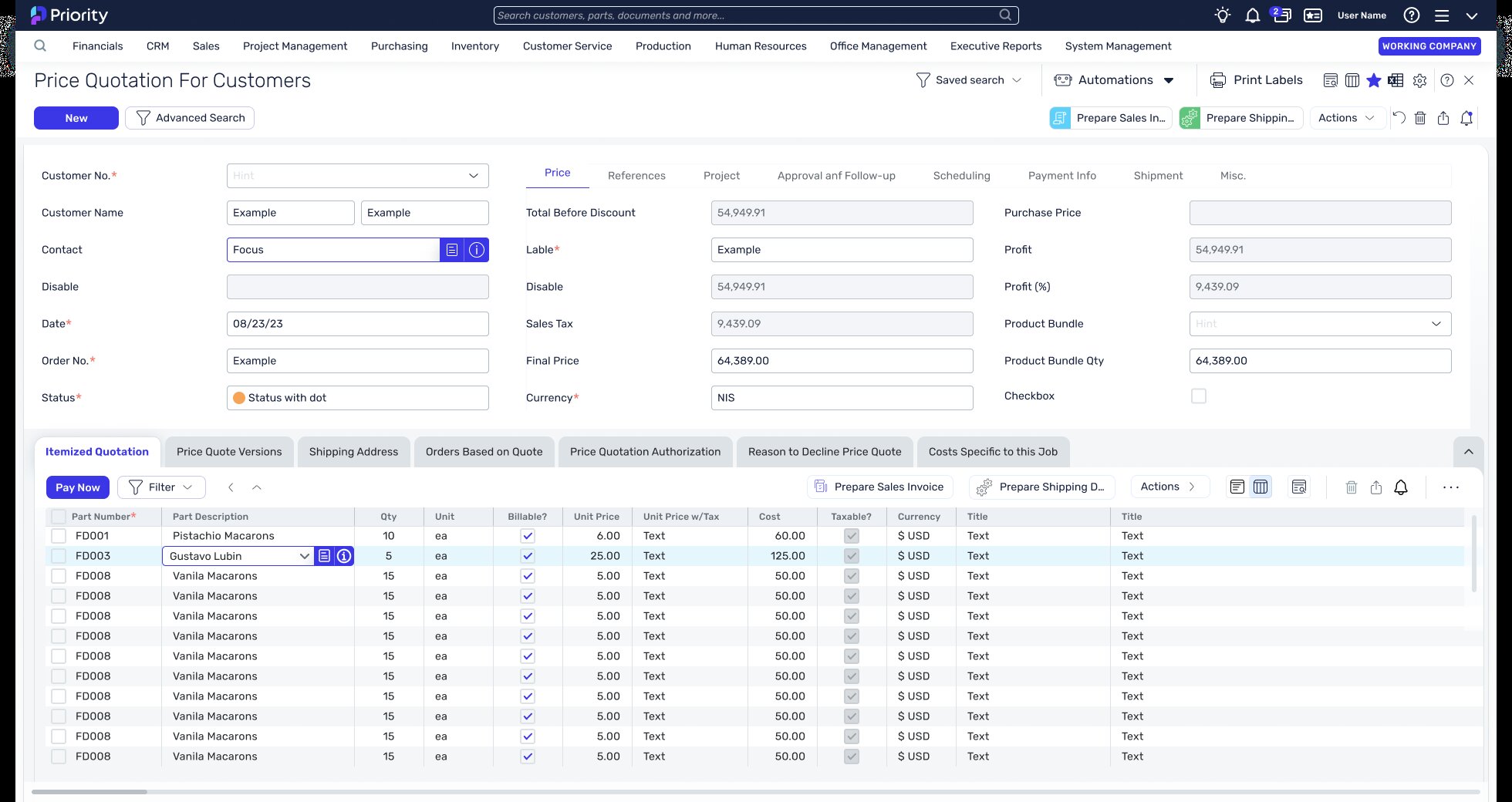Open the Product Bundle dropdown
The image size is (1512, 802).
pyautogui.click(x=1436, y=324)
